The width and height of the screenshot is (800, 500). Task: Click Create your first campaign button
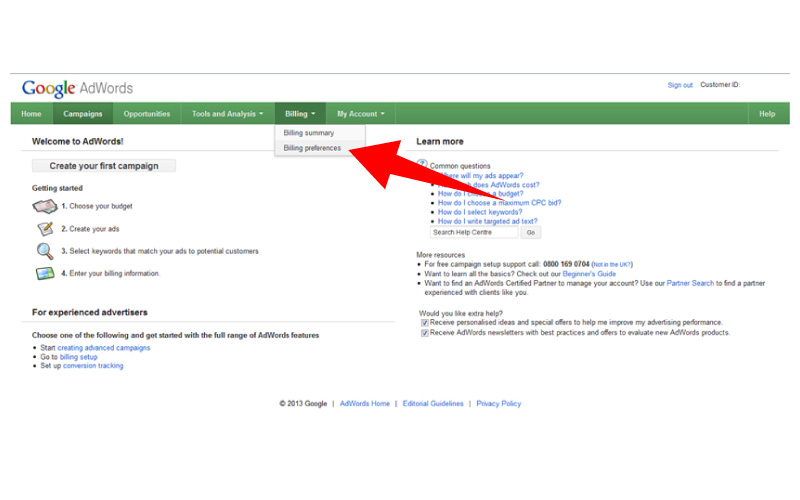click(x=104, y=166)
